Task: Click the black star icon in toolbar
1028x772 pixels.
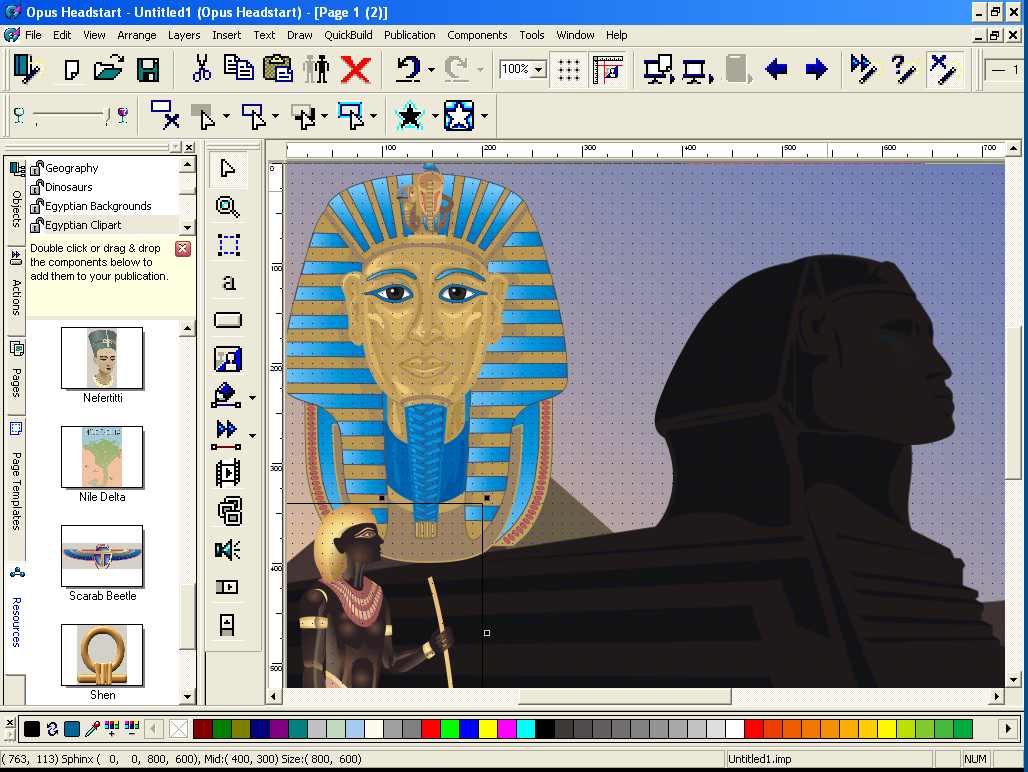Action: click(x=410, y=117)
